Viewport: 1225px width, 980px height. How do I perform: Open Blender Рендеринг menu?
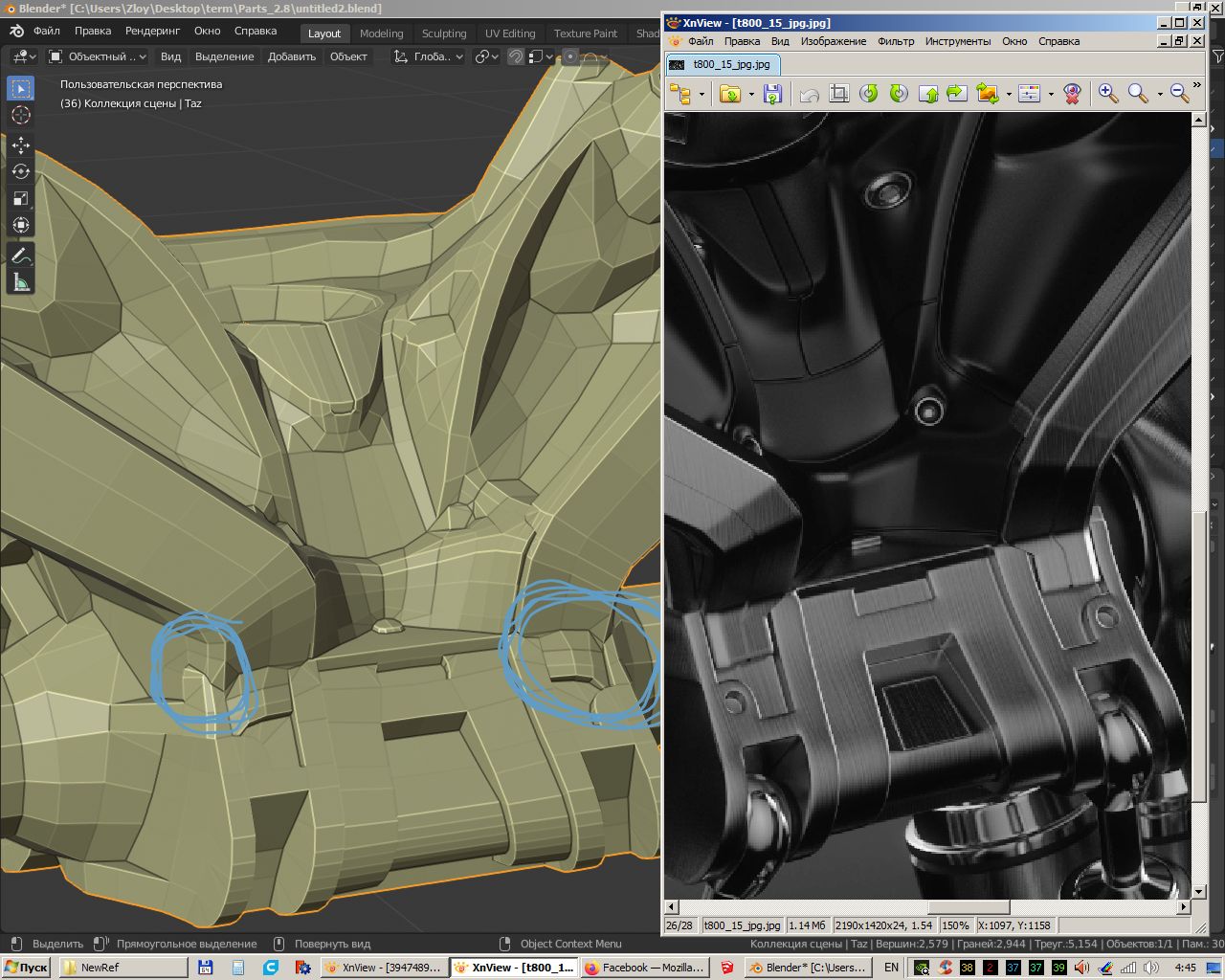[x=152, y=31]
